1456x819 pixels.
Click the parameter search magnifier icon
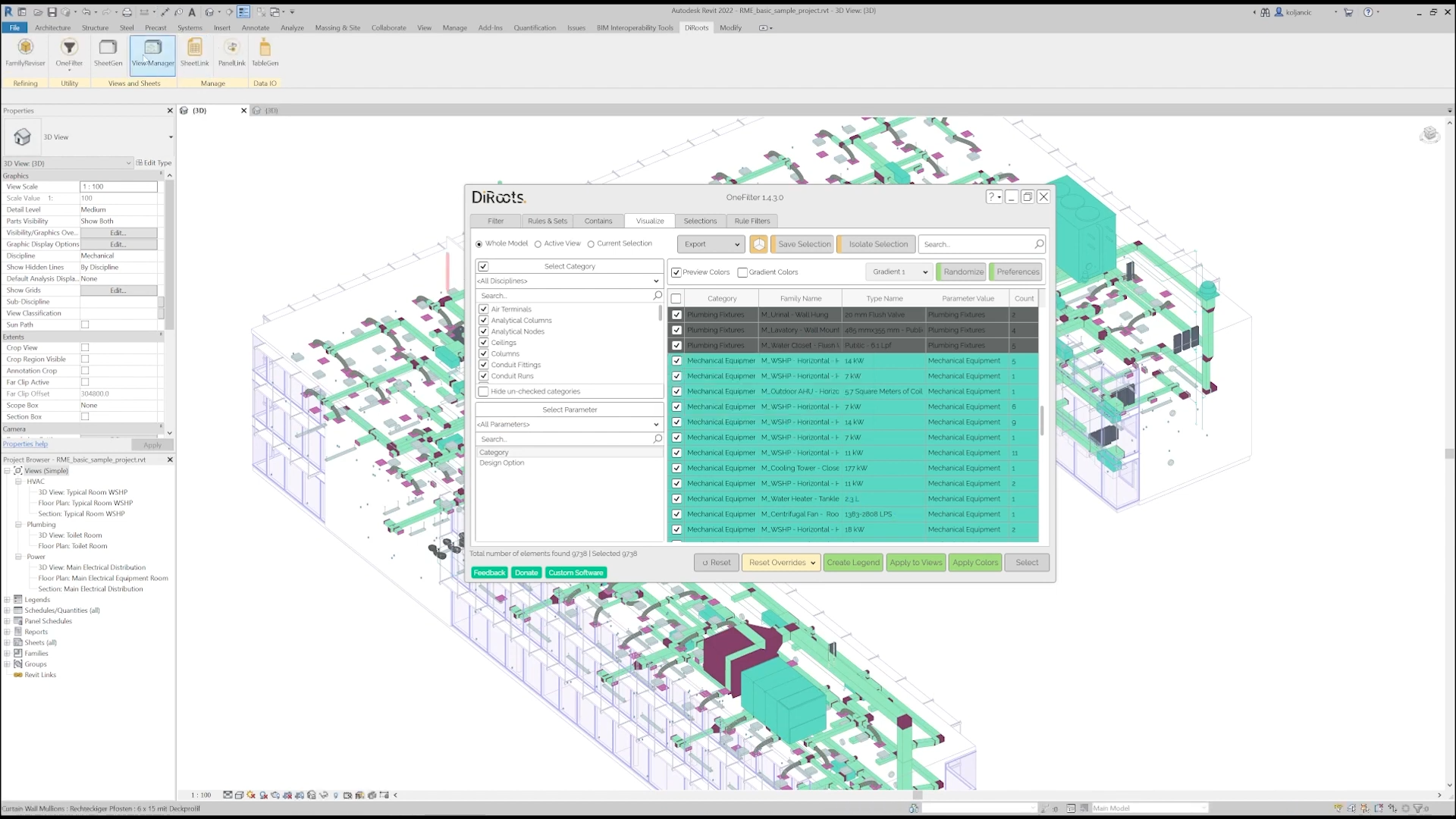(657, 439)
